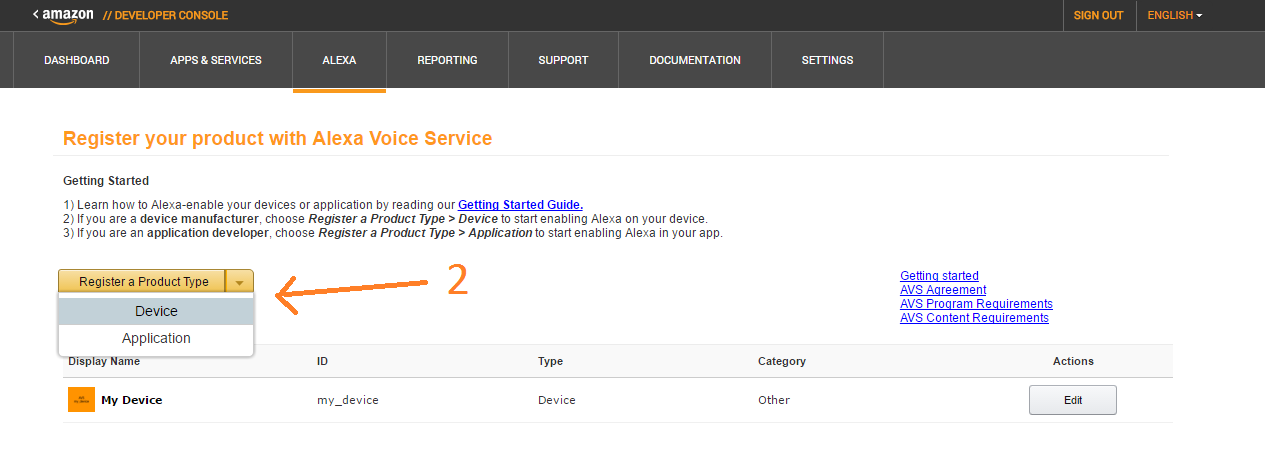Choose Application from the dropdown list
The width and height of the screenshot is (1265, 457).
(156, 338)
